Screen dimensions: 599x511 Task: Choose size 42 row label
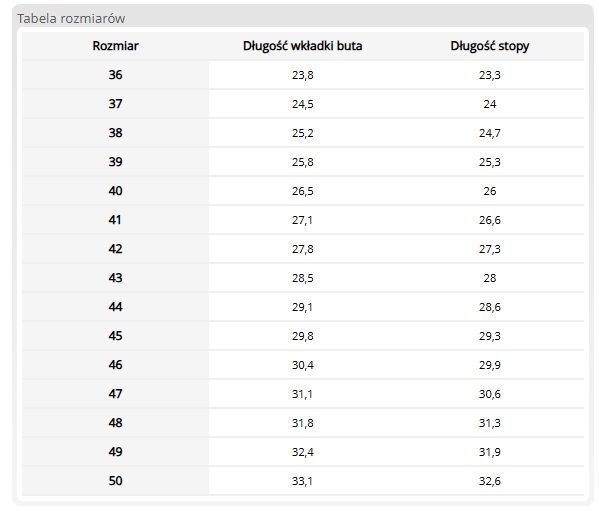pos(115,249)
